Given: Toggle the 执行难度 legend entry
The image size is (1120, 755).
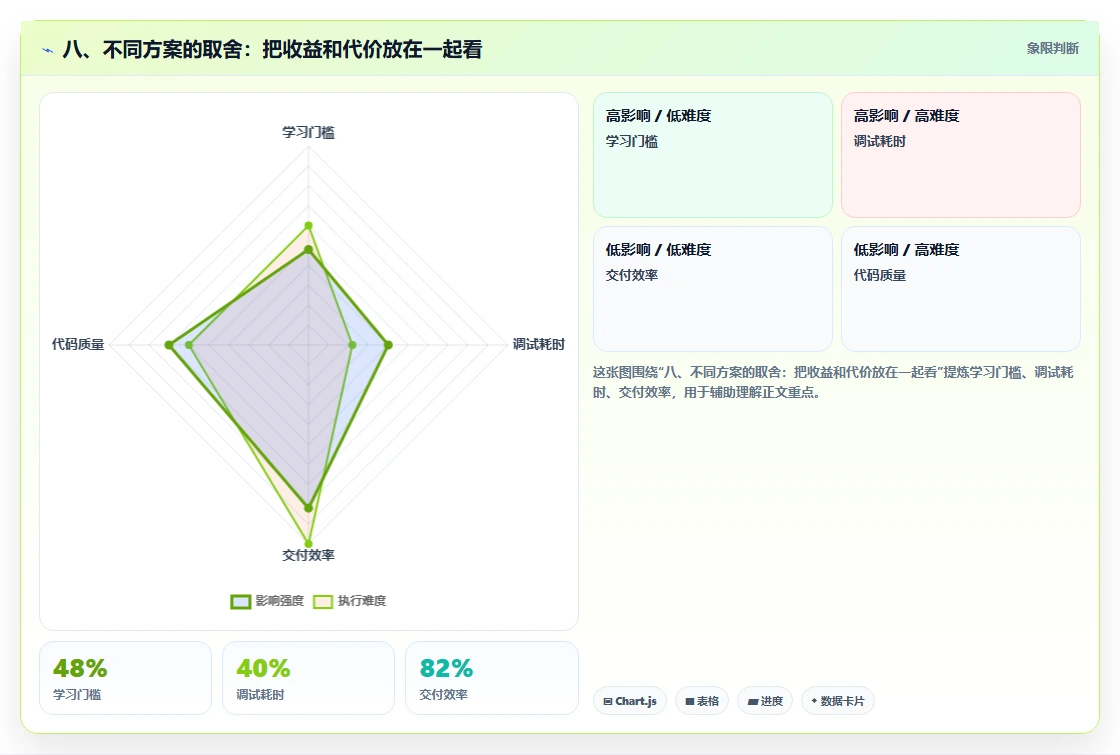Looking at the screenshot, I should coord(350,601).
